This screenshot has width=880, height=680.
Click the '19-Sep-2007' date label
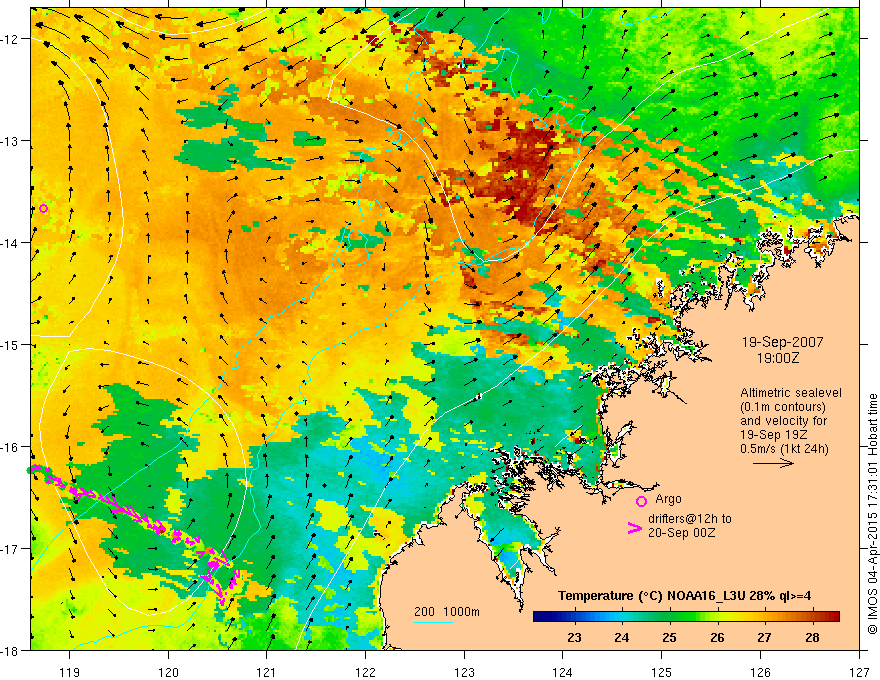click(782, 342)
